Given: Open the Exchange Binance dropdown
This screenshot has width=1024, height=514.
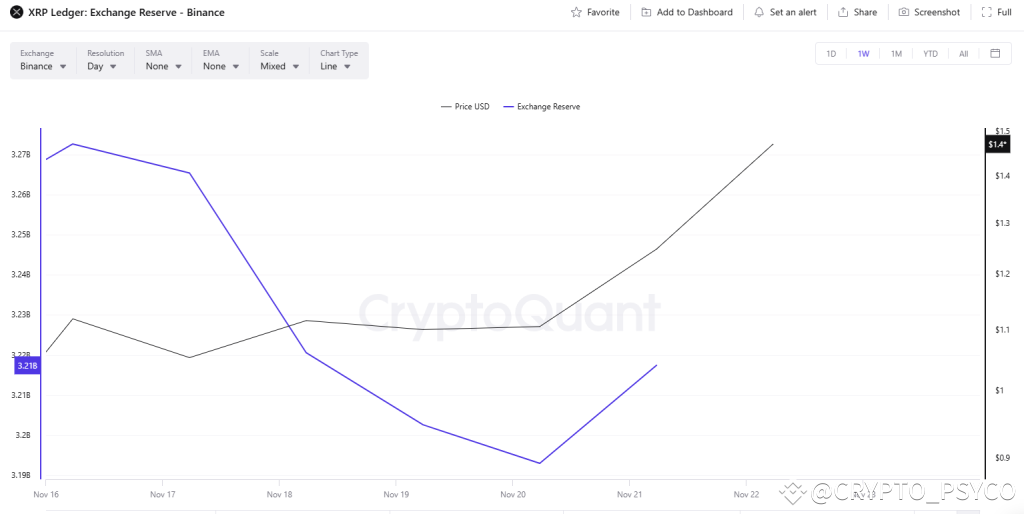Looking at the screenshot, I should coord(43,66).
